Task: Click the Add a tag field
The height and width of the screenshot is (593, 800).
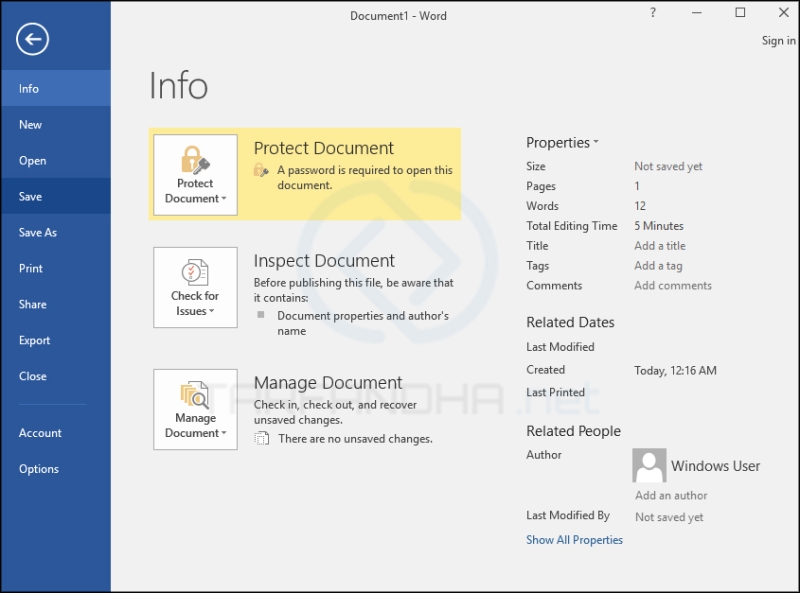Action: (658, 266)
